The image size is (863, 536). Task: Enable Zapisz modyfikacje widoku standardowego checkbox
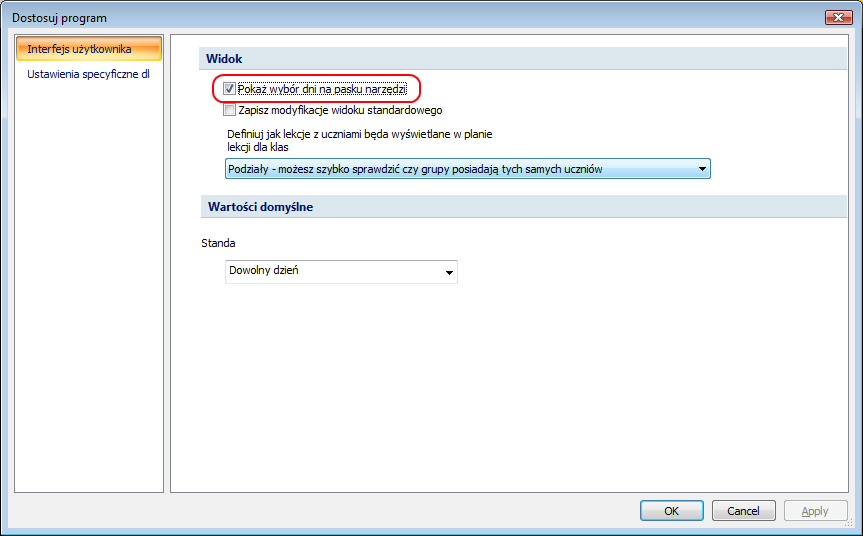point(229,110)
